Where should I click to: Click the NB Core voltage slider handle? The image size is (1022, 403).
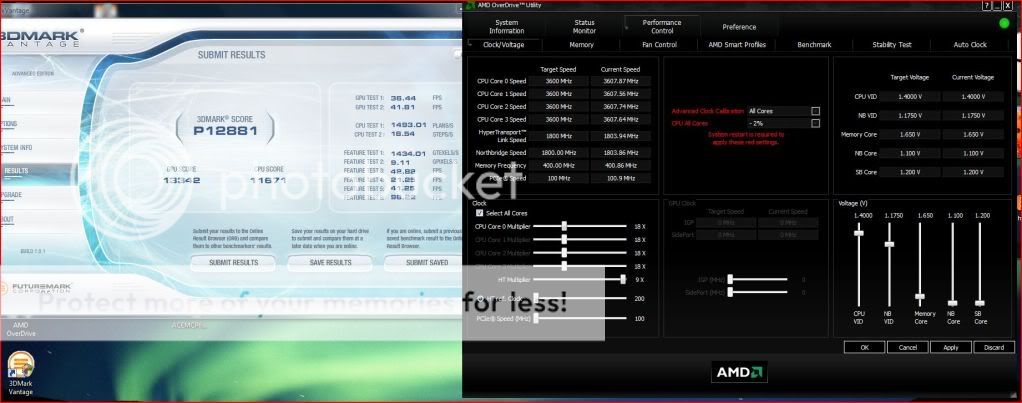tap(953, 303)
